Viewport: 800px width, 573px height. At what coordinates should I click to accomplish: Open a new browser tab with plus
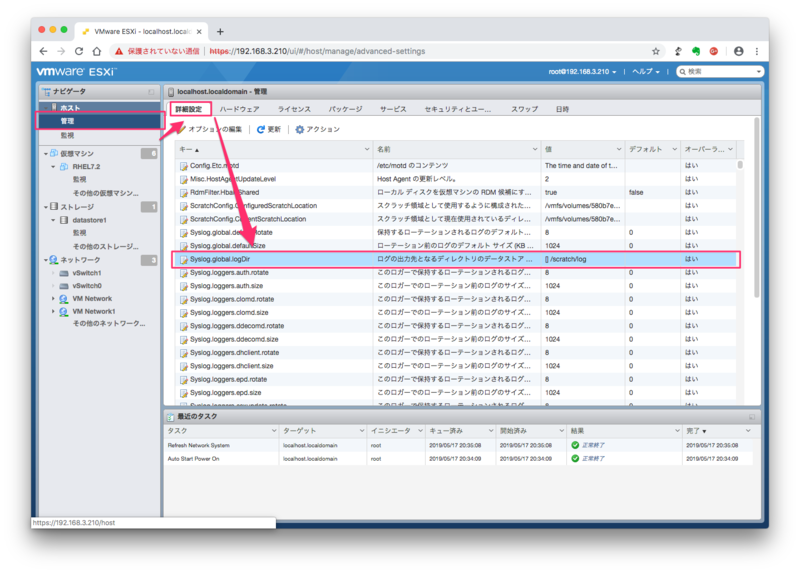[220, 32]
